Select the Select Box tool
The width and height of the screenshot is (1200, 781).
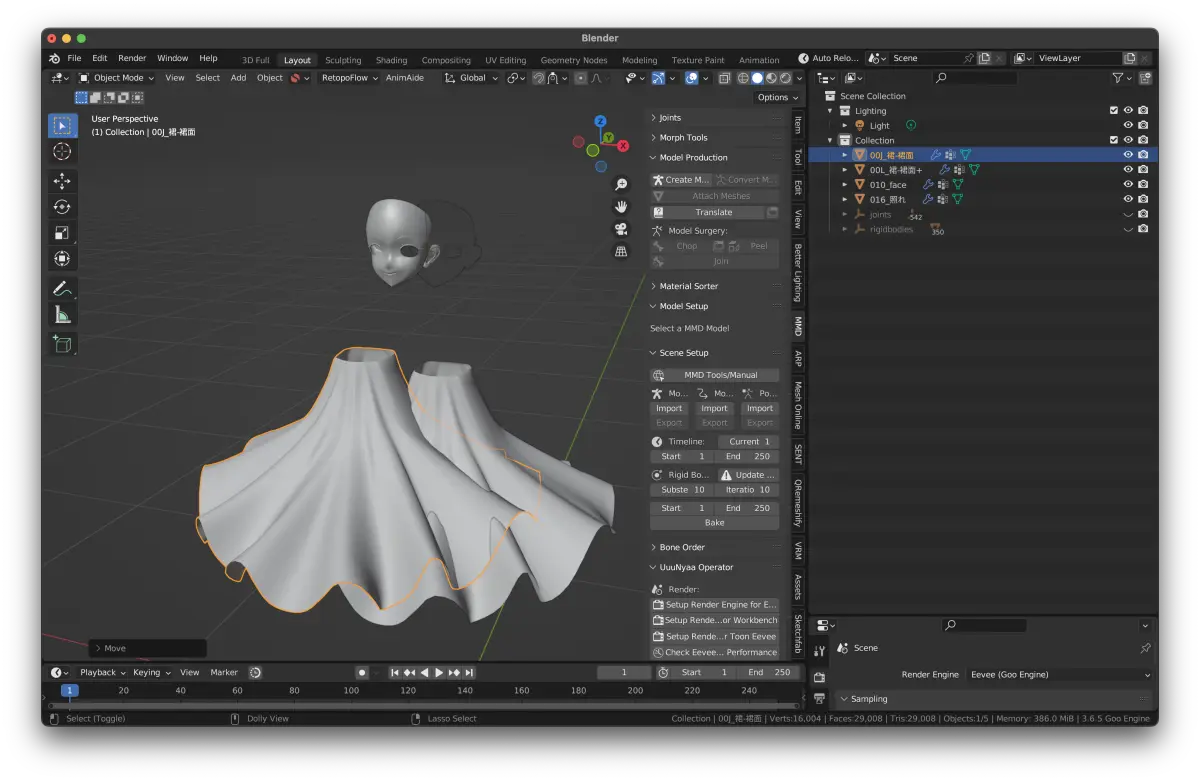pyautogui.click(x=62, y=126)
